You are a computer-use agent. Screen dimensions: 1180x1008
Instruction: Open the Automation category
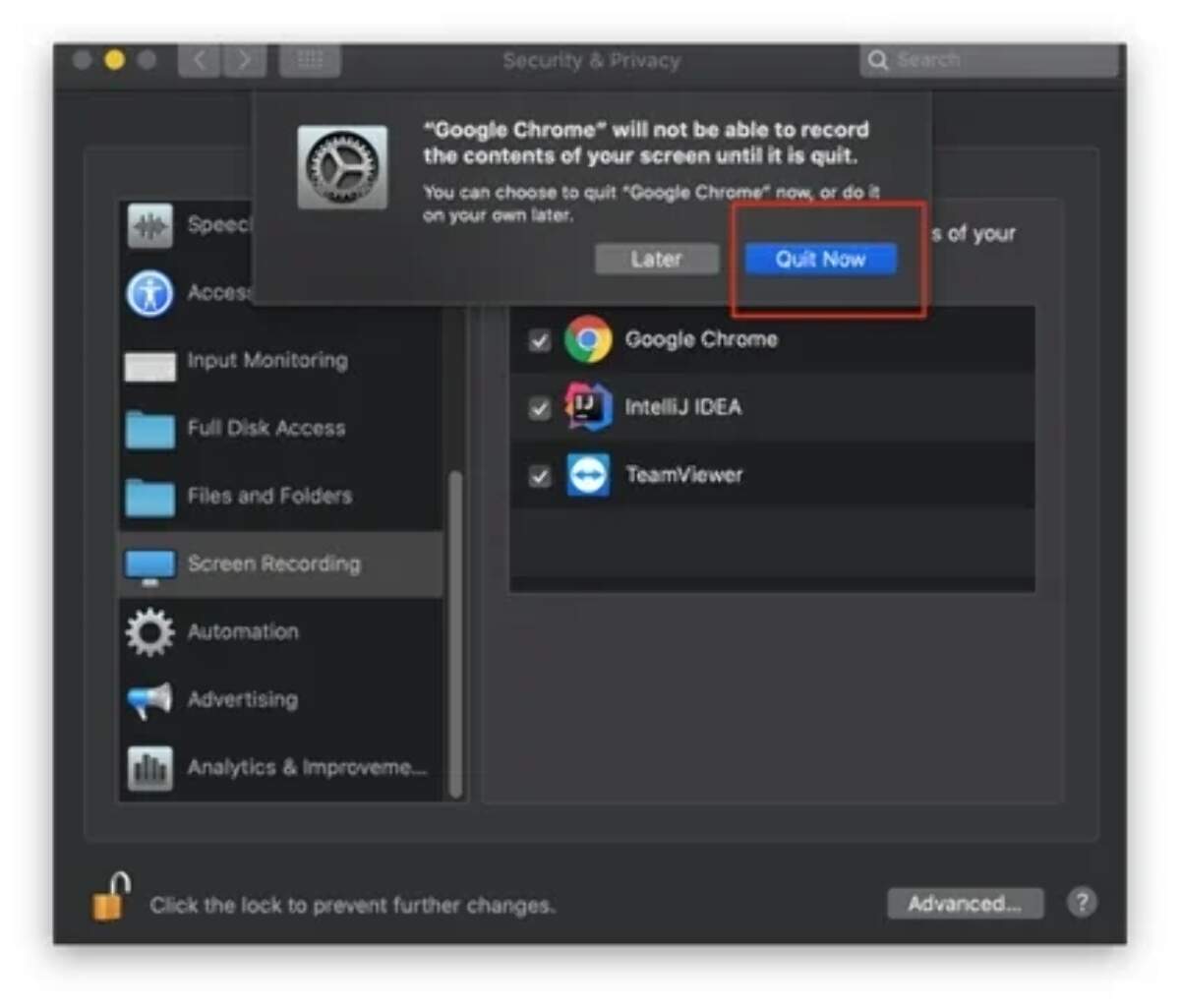pos(280,632)
